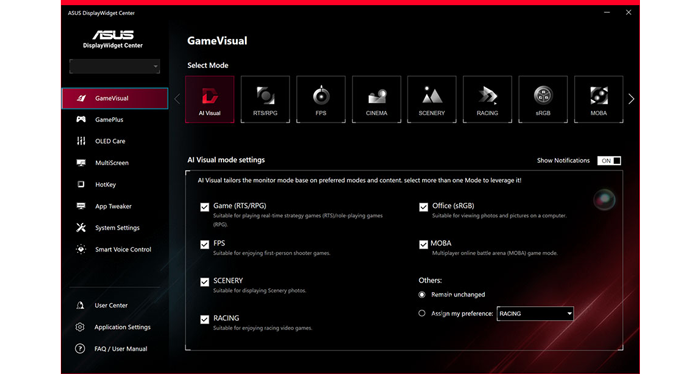Screen dimensions: 700x374
Task: Uncheck the FPS checkbox
Action: tap(204, 245)
